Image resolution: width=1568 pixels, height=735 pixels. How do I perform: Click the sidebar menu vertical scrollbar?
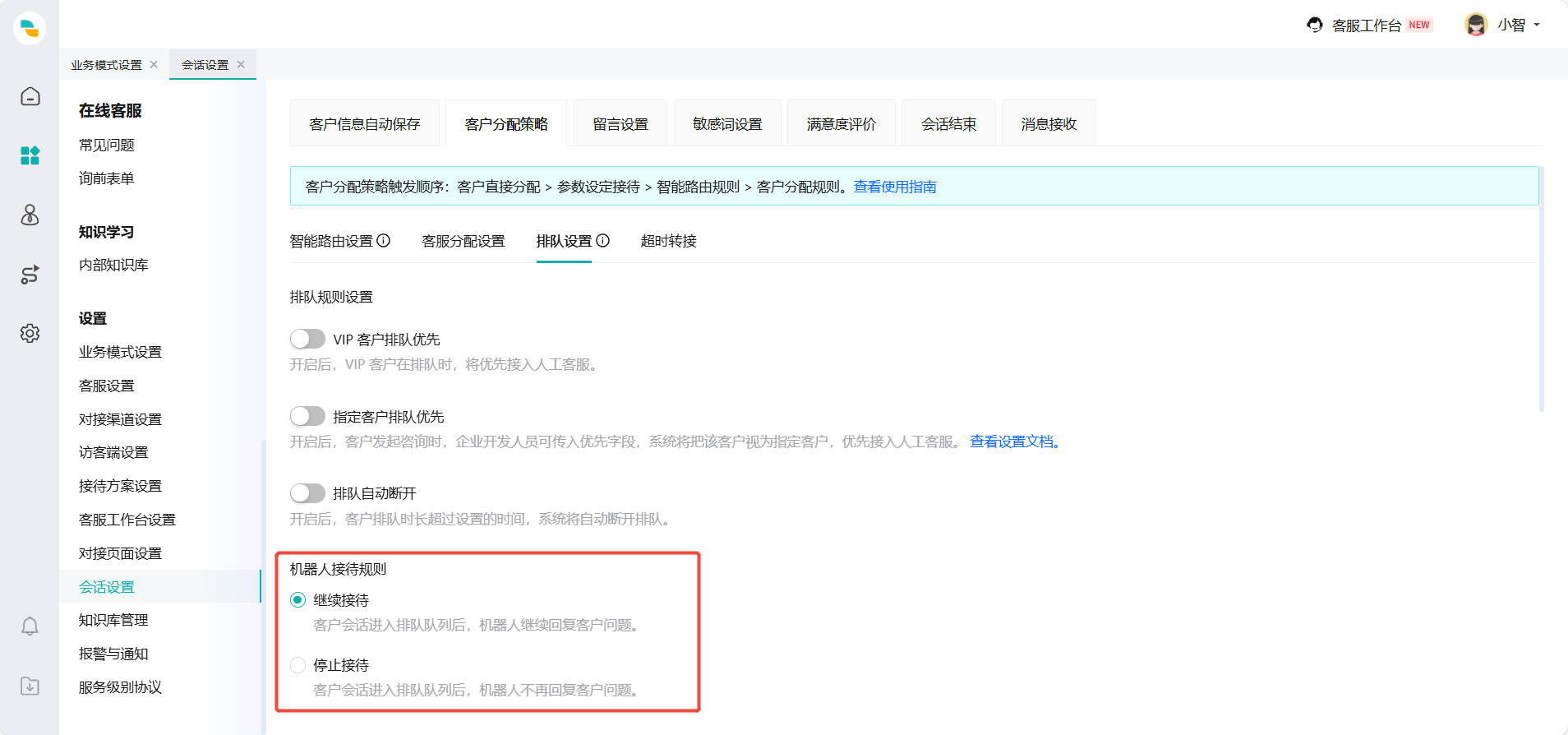tap(264, 587)
